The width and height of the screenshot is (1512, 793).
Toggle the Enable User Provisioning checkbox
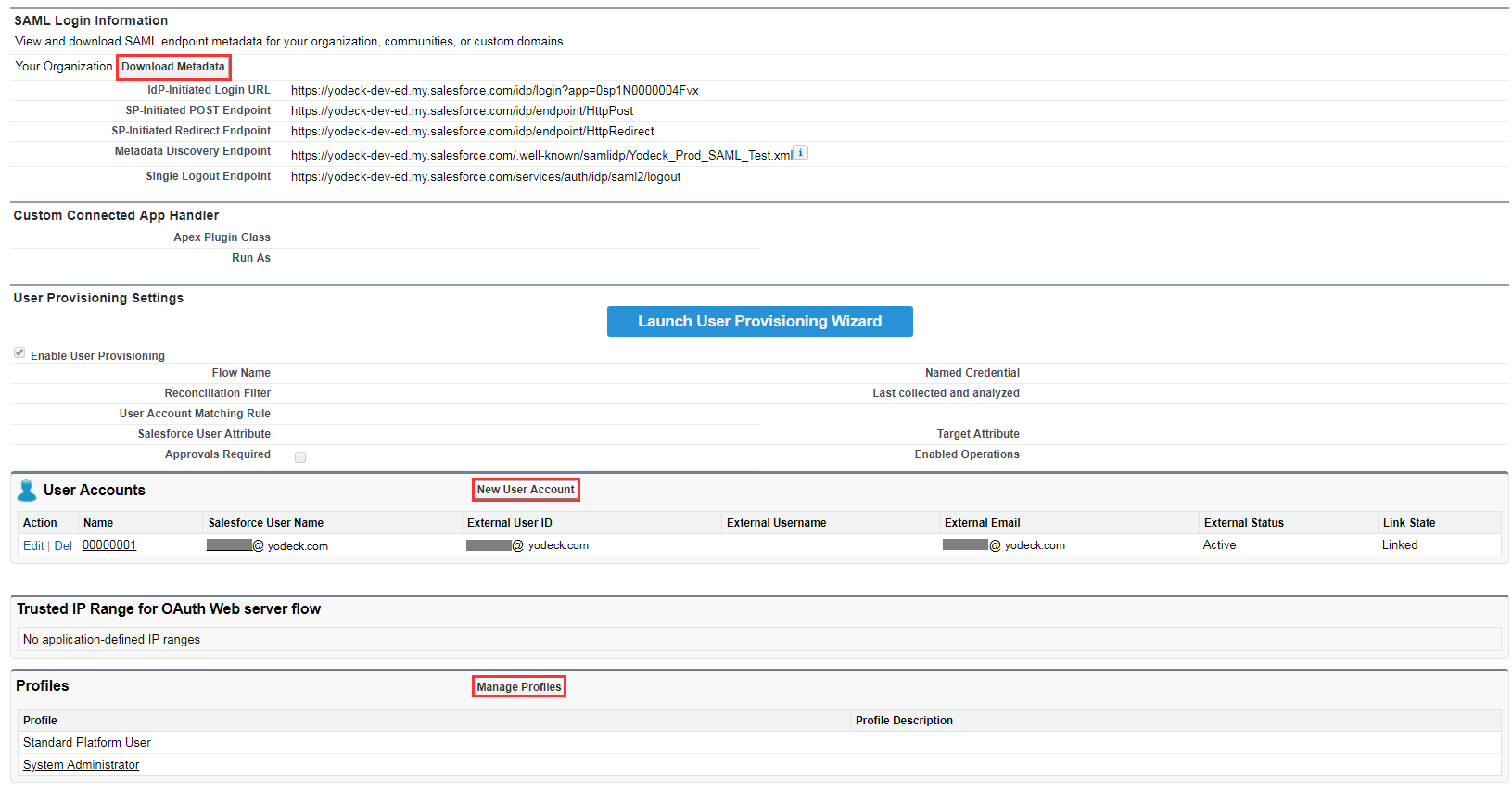click(x=19, y=353)
